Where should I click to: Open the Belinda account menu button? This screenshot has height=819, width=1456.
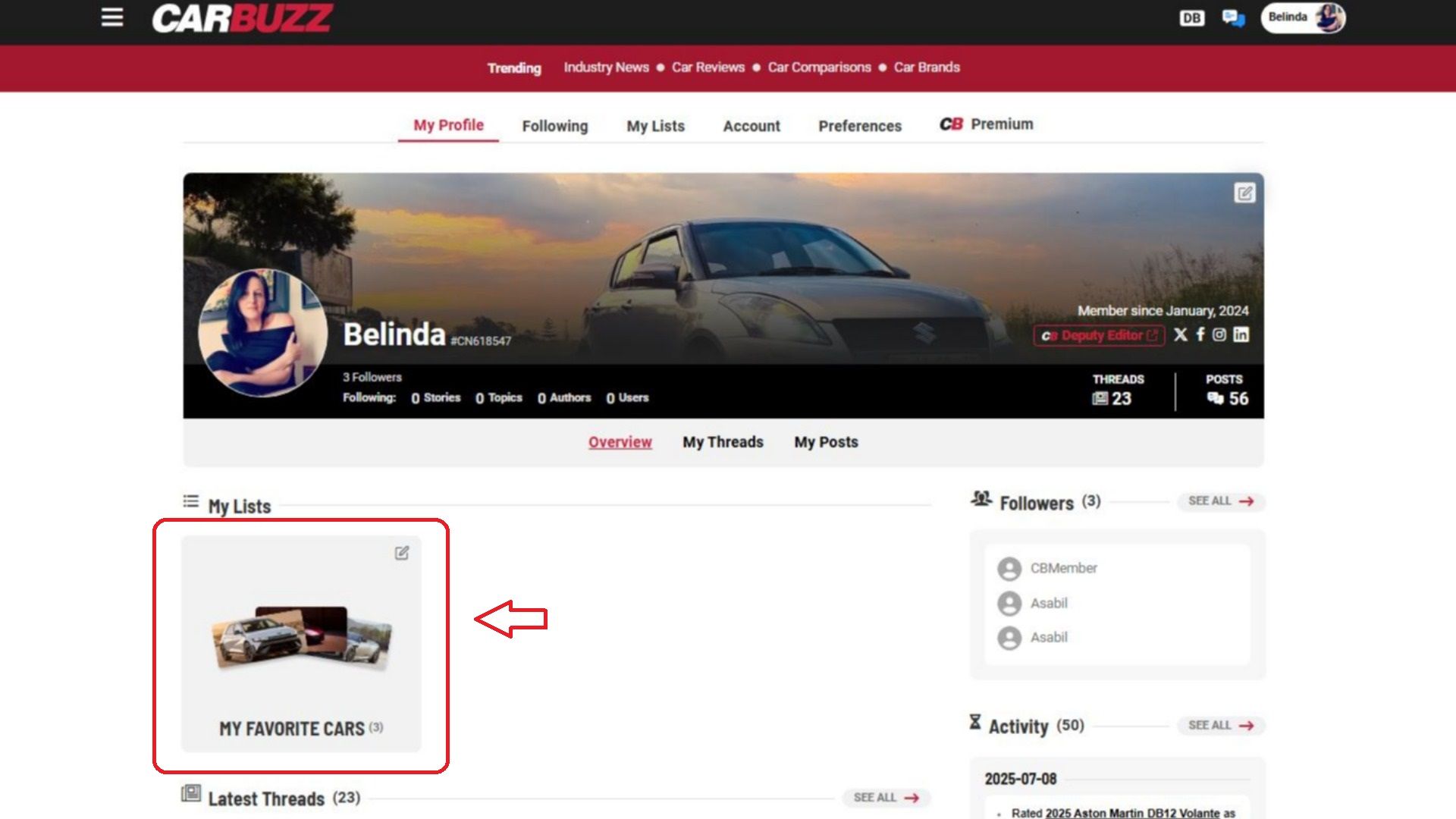click(1302, 18)
